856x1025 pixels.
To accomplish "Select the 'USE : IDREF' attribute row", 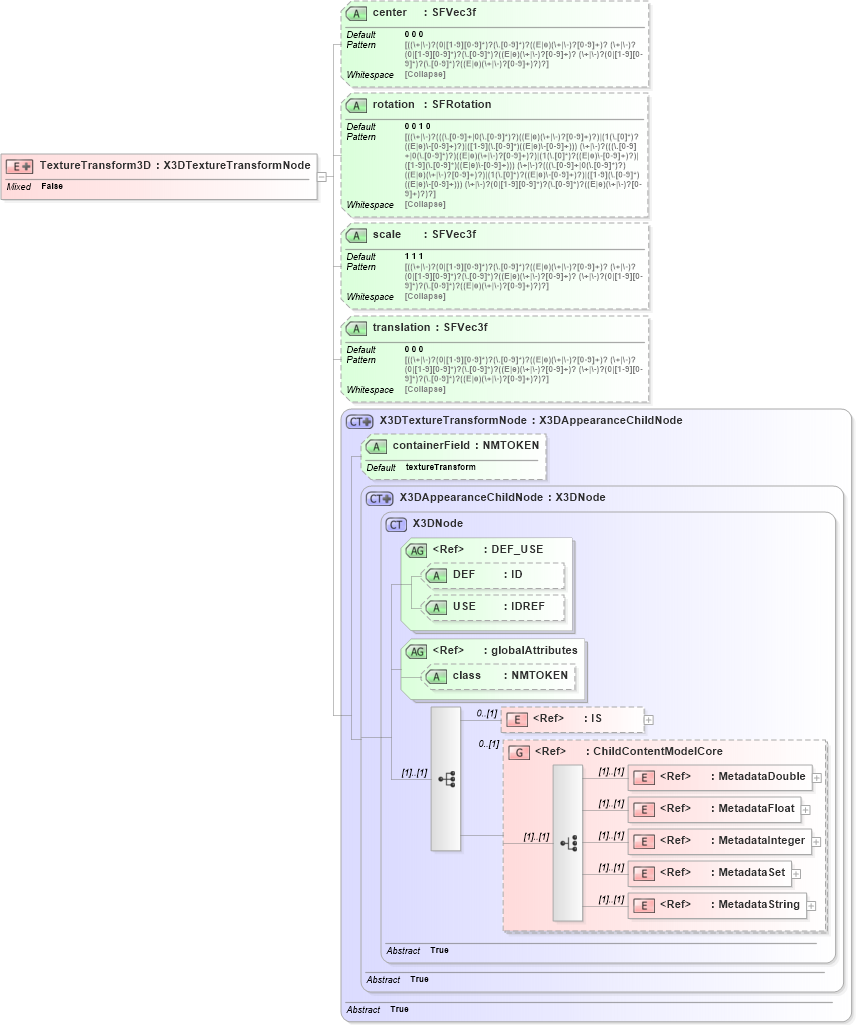I will [494, 607].
